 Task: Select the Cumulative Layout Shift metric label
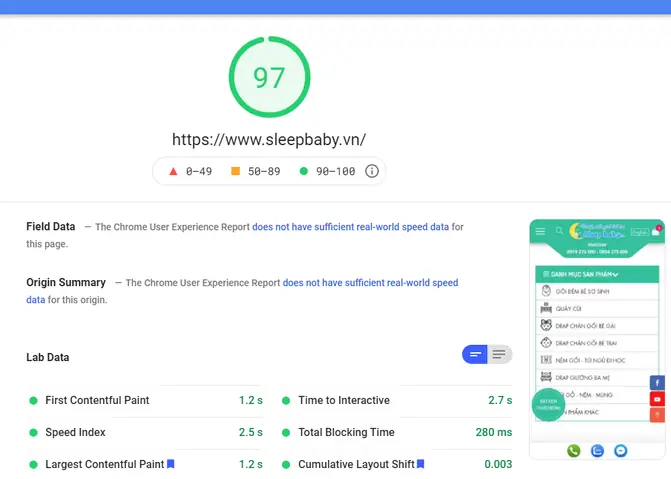coord(356,464)
